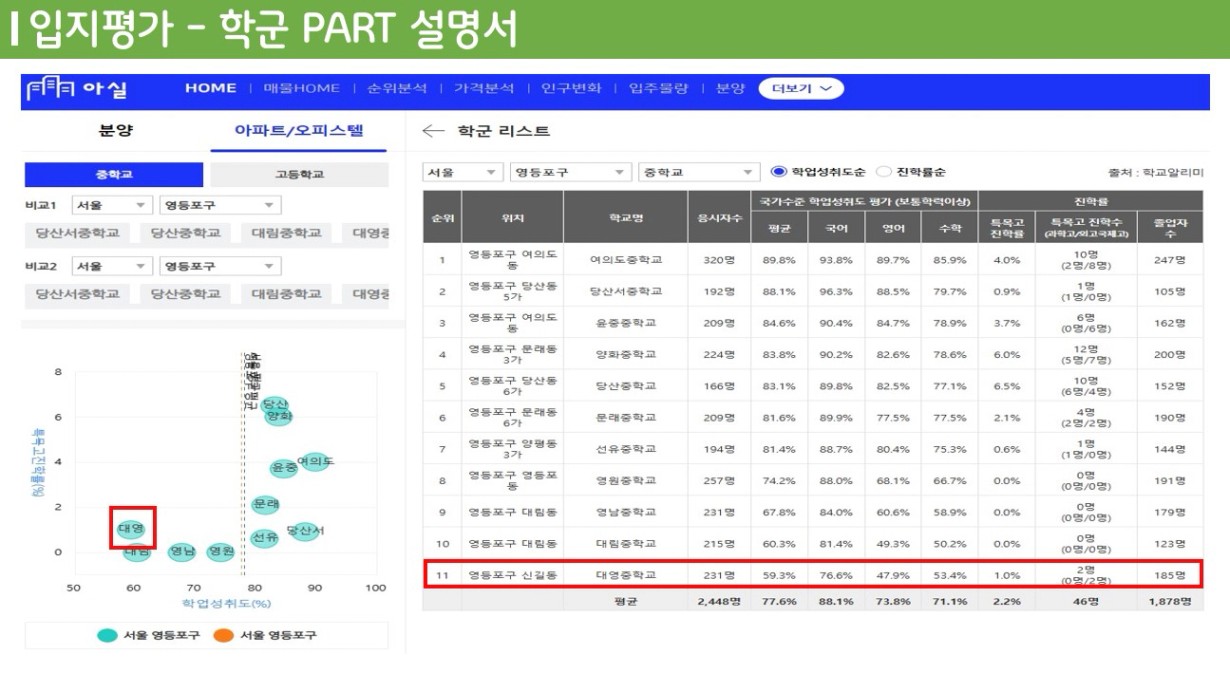
Task: Click the 아실 logo icon
Action: click(49, 89)
